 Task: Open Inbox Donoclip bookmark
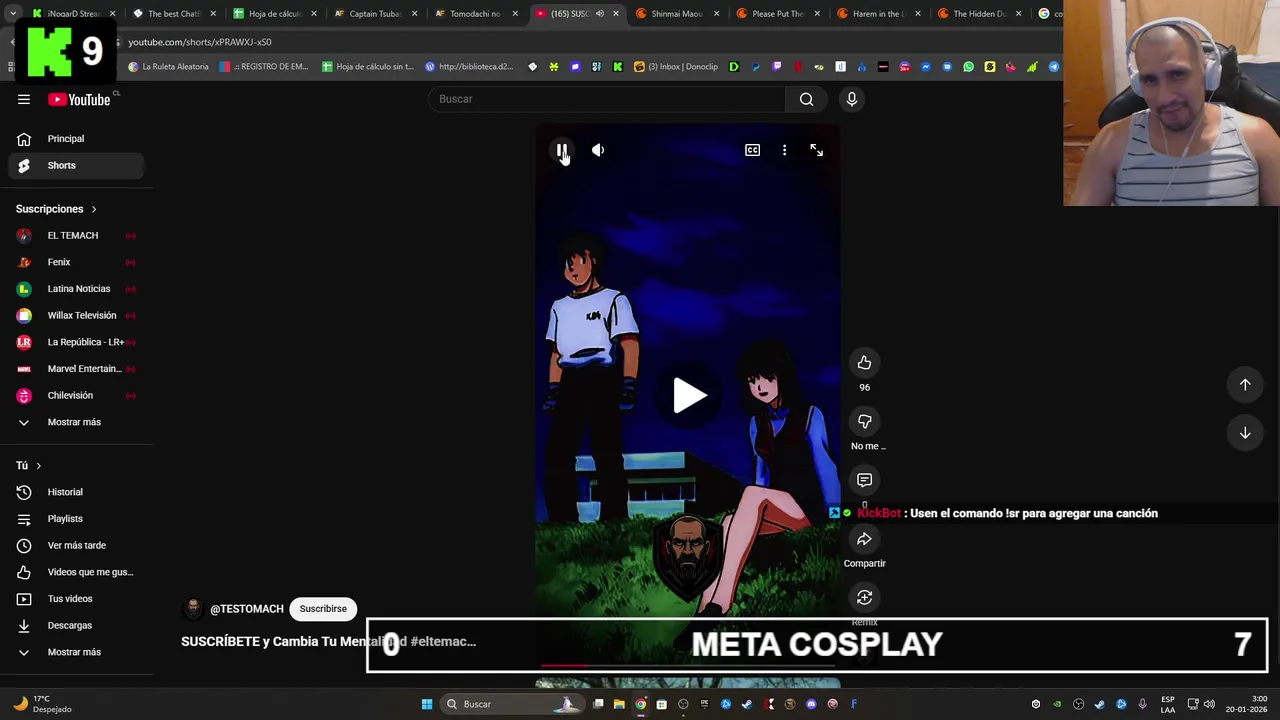click(x=676, y=67)
